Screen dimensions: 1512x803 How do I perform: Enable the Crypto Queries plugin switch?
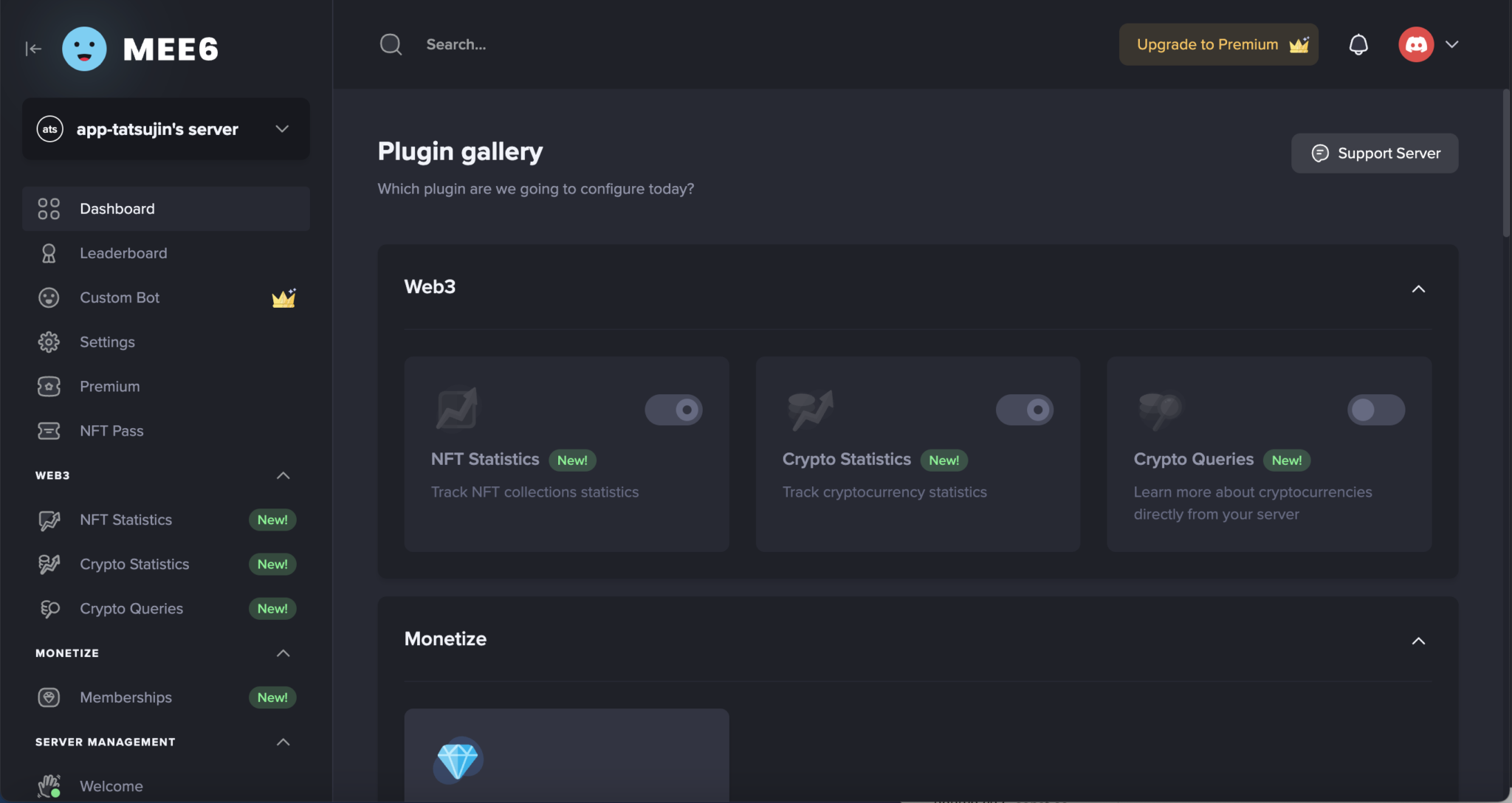pyautogui.click(x=1375, y=410)
